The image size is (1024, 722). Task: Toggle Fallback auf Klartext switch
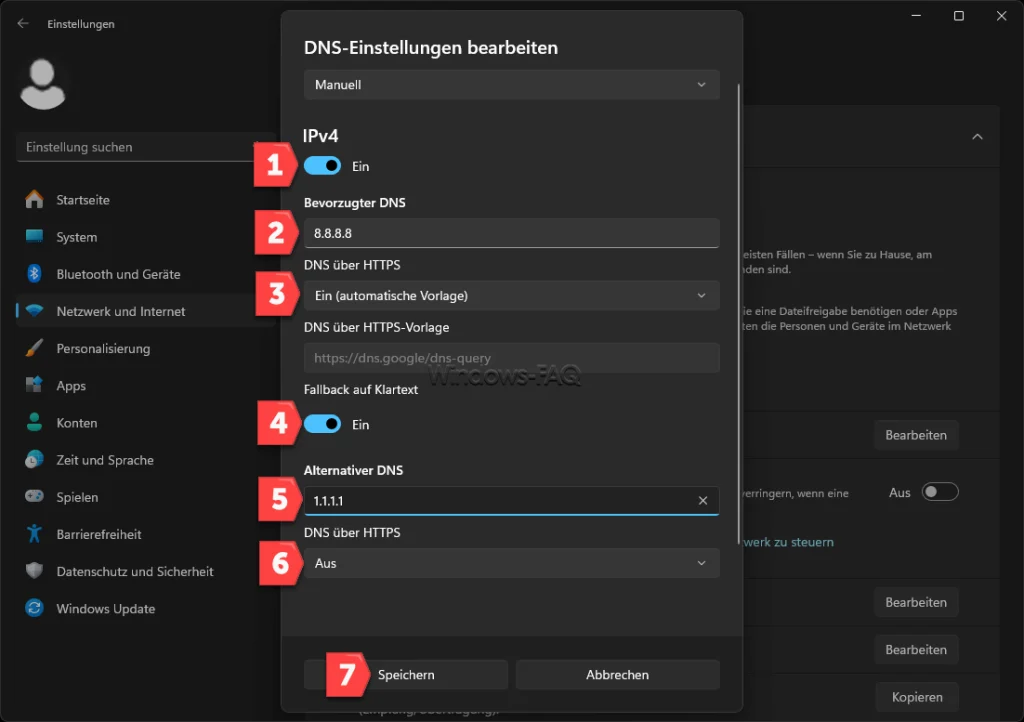(322, 424)
